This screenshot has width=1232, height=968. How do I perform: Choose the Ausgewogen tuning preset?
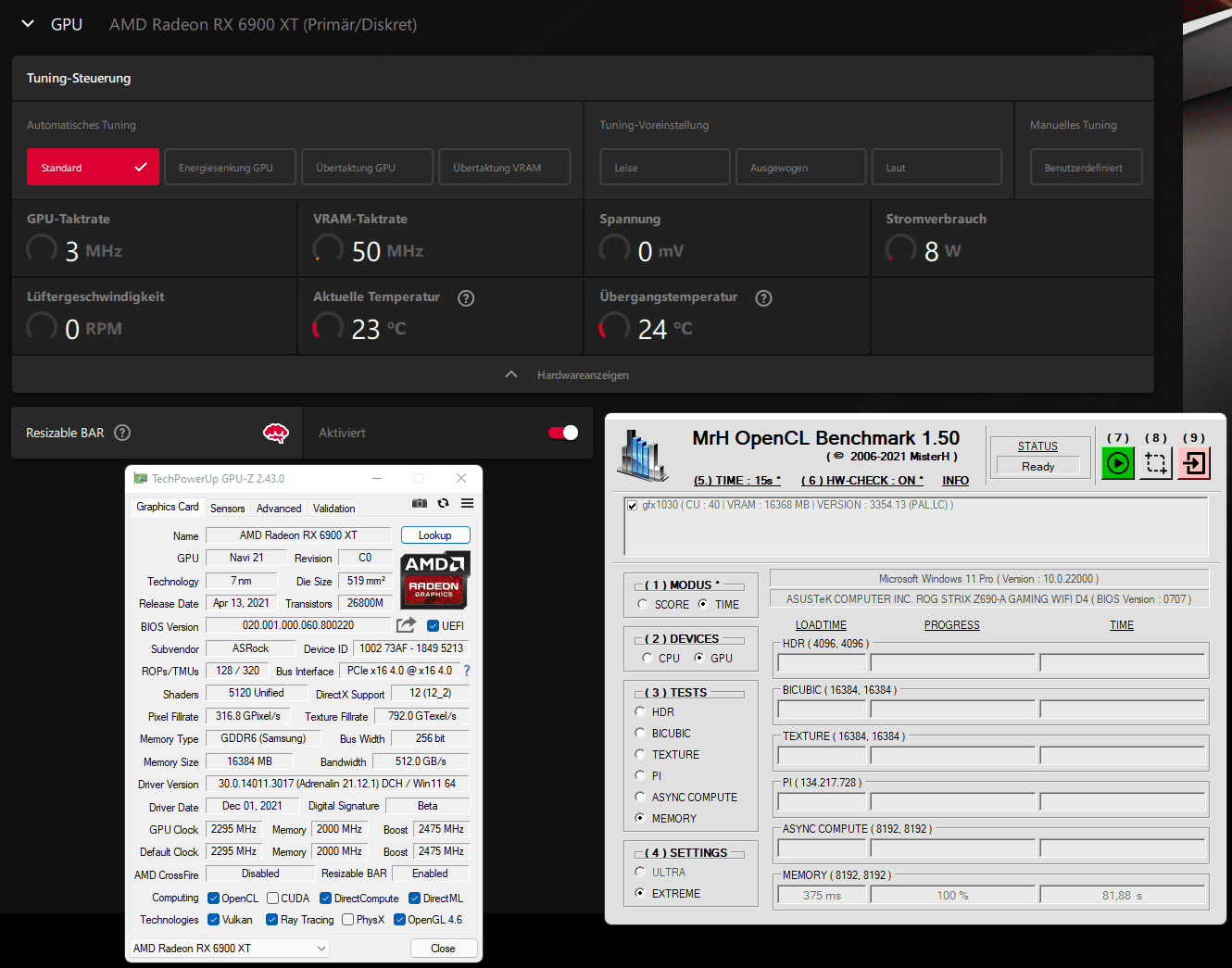click(801, 168)
